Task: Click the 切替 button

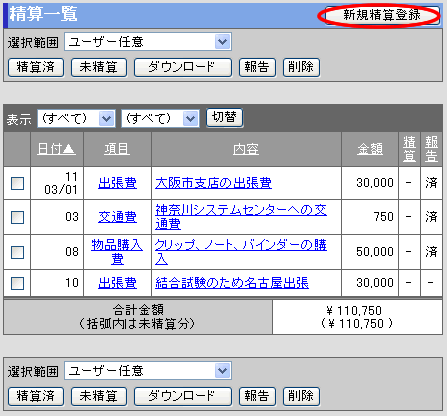Action: pyautogui.click(x=225, y=118)
